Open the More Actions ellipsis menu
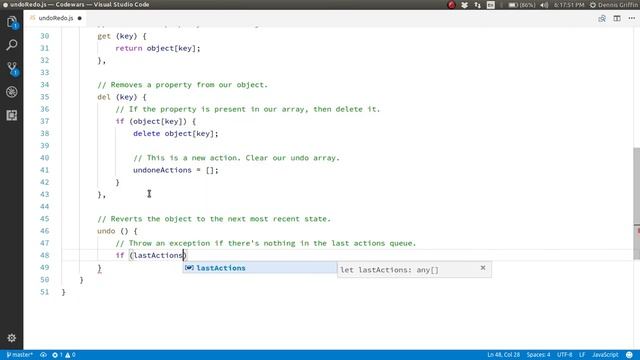This screenshot has height=360, width=640. (x=631, y=18)
